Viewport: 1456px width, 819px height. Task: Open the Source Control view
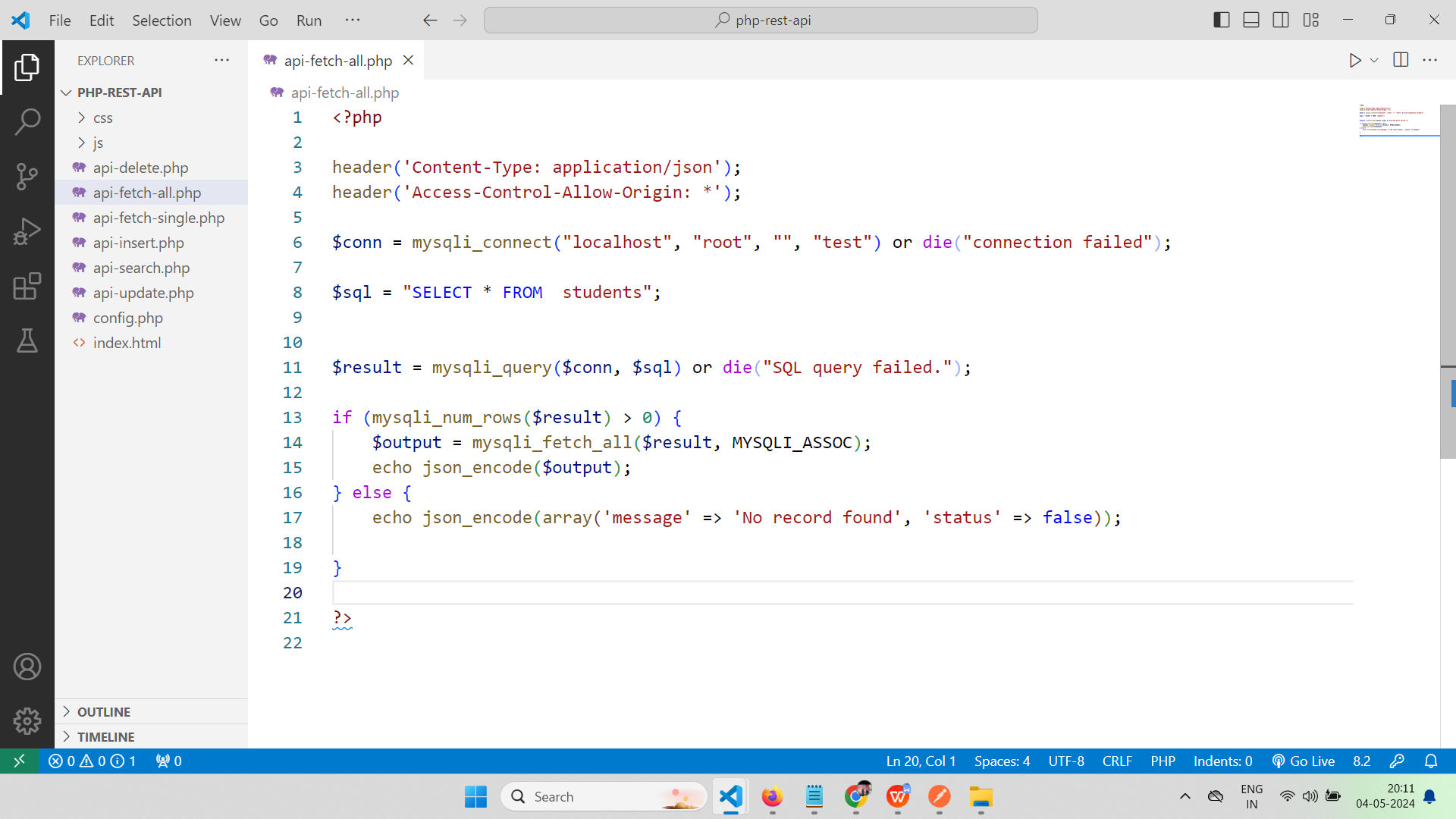coord(27,176)
